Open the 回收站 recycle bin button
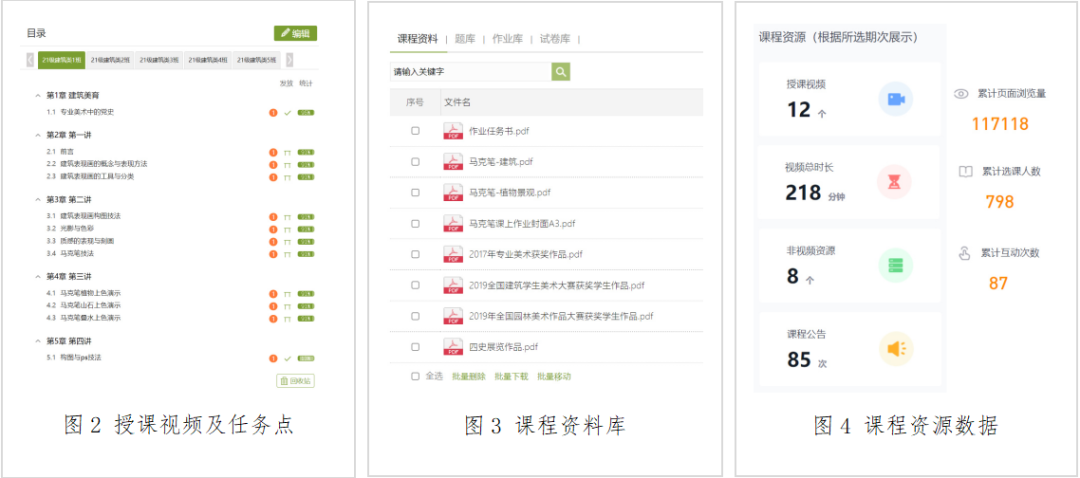Screen dimensions: 1080x478 (295, 381)
